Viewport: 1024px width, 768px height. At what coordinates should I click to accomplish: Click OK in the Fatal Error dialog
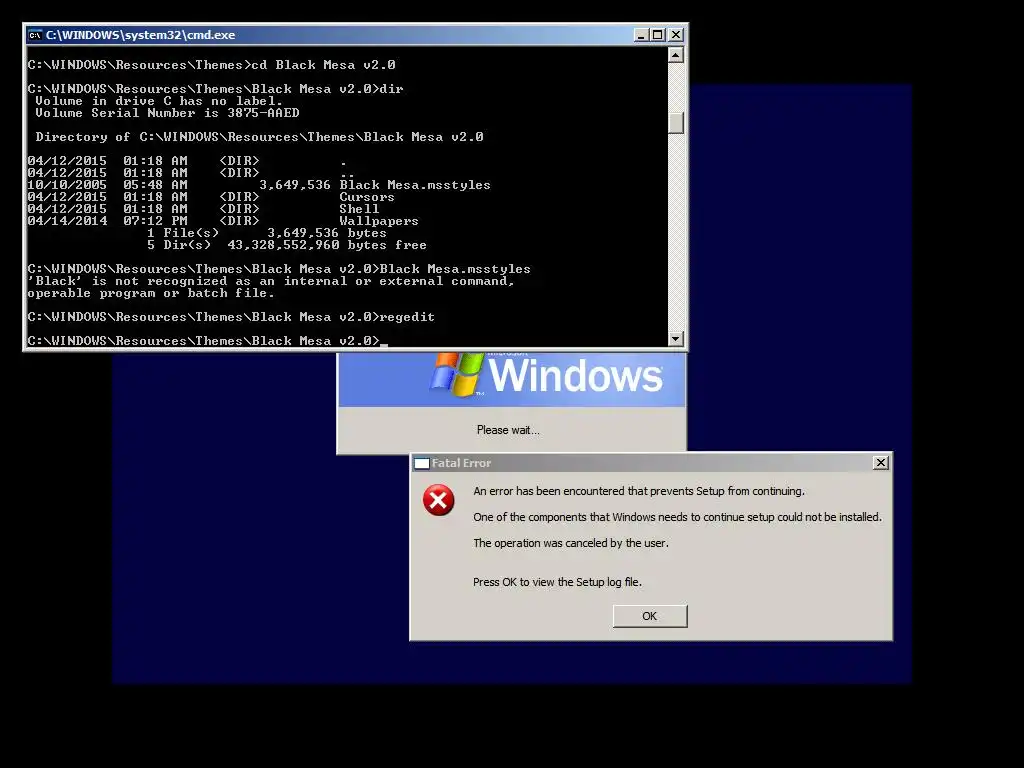pyautogui.click(x=650, y=616)
